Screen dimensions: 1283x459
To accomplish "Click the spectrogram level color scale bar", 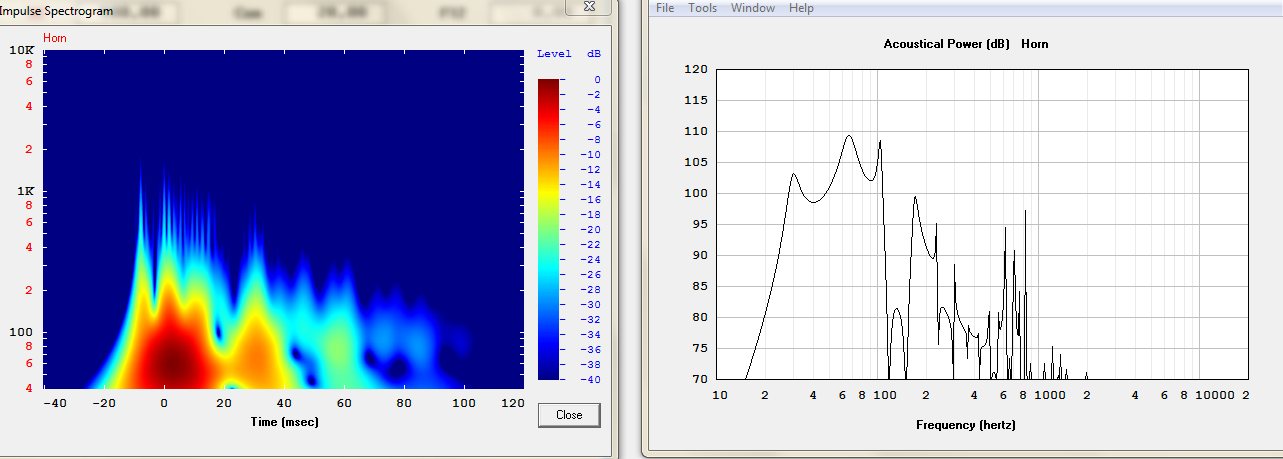I will pyautogui.click(x=548, y=229).
